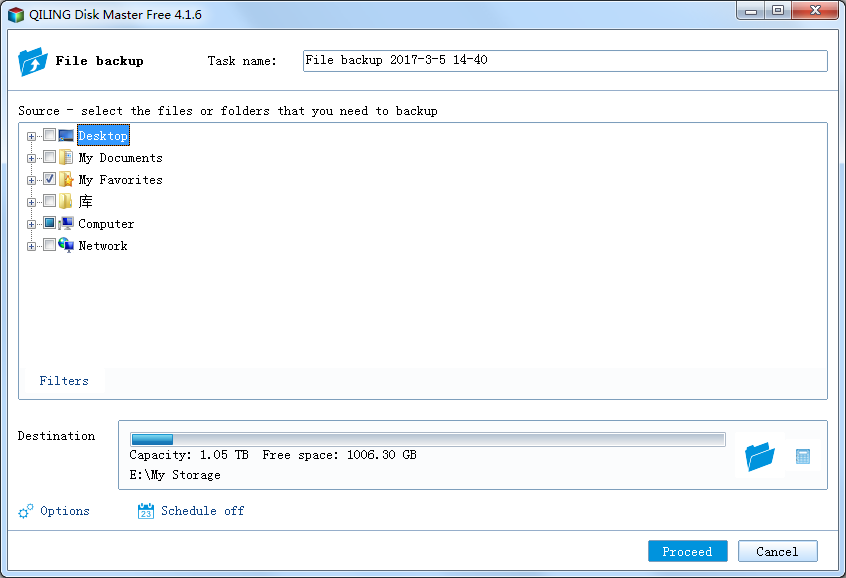Click the Proceed button
The image size is (846, 578).
(687, 551)
